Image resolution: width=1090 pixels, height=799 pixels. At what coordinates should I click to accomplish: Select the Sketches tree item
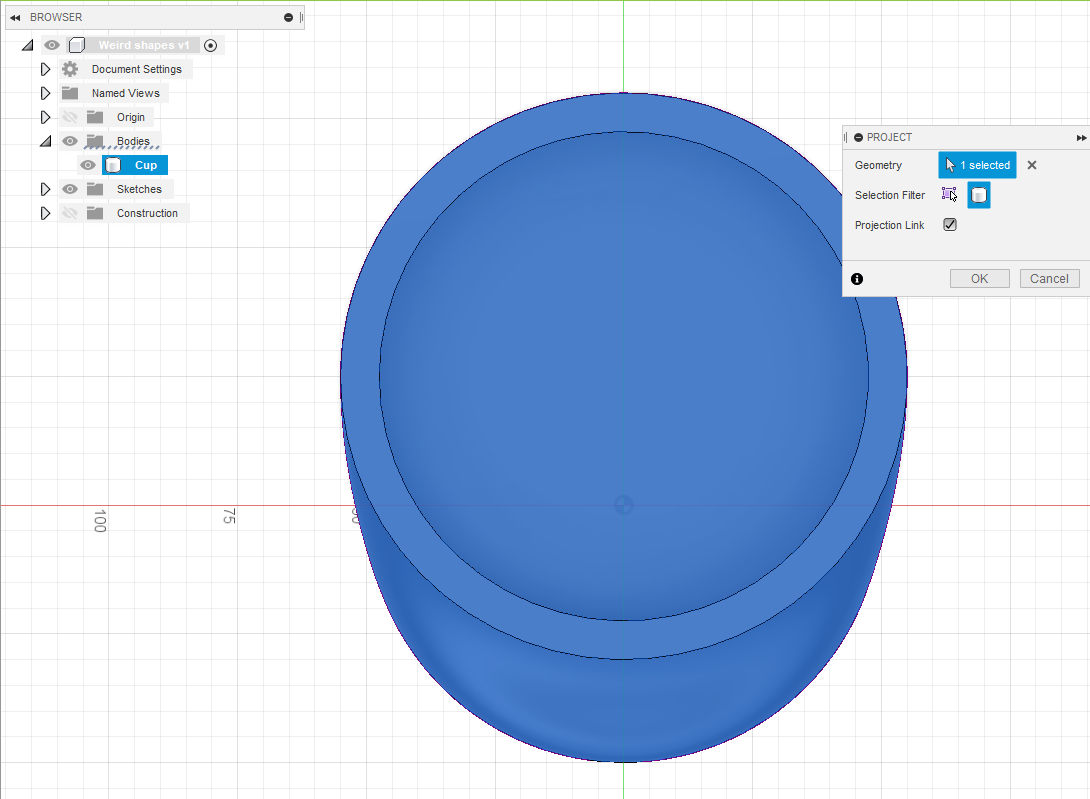139,189
